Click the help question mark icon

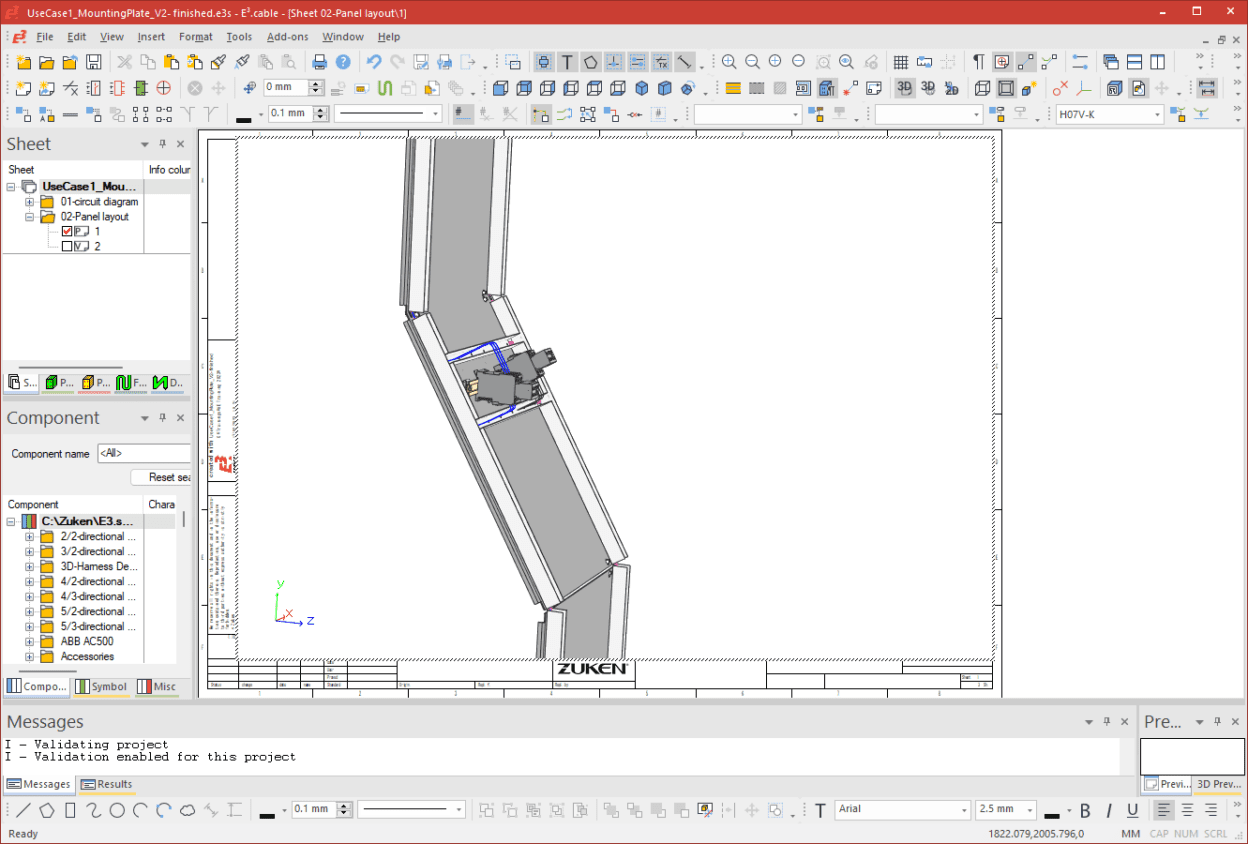343,61
